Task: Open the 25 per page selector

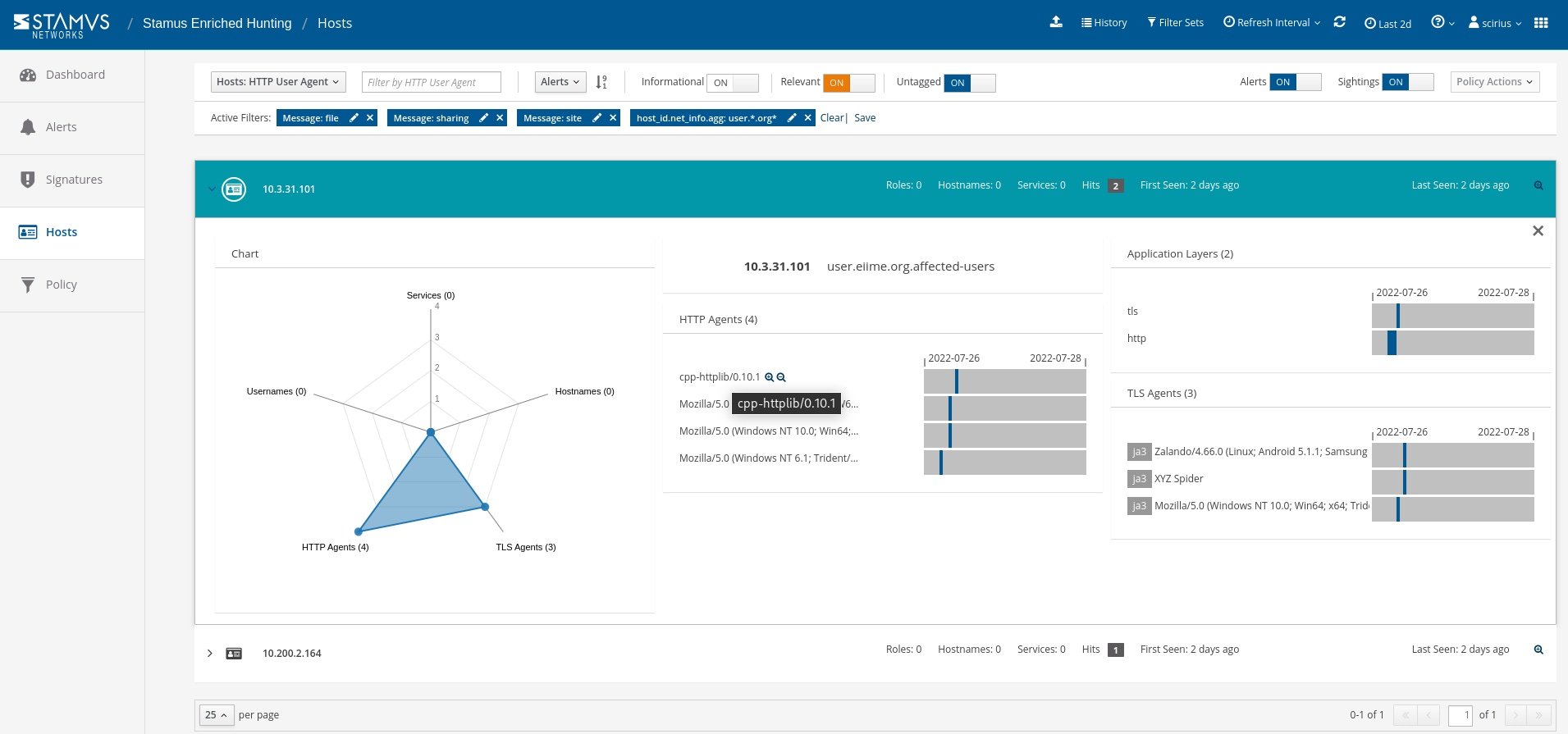Action: pos(217,715)
